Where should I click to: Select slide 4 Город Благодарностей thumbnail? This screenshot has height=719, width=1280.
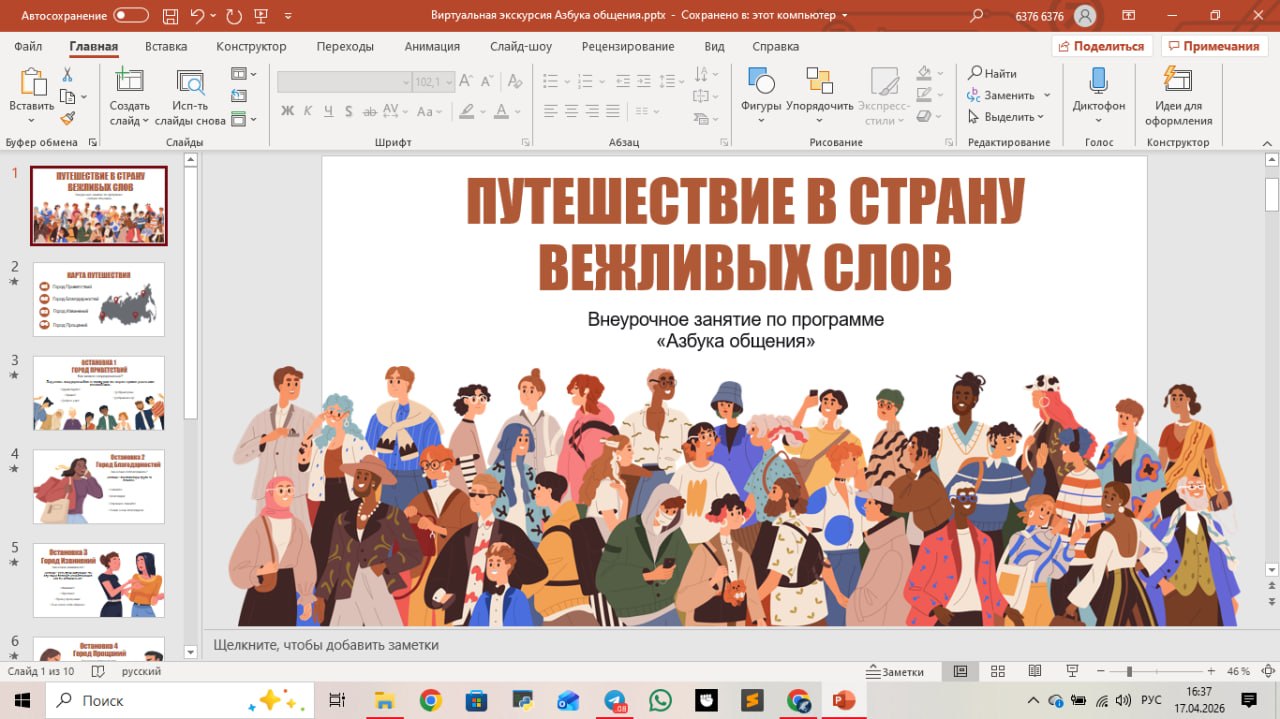99,486
